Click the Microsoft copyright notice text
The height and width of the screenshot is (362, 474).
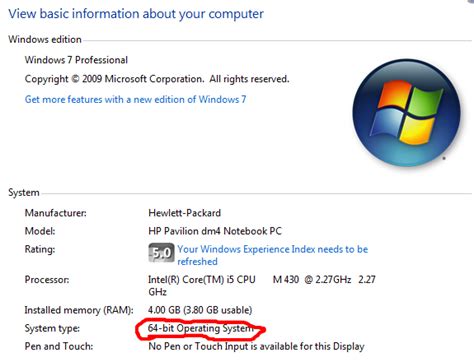coord(157,79)
